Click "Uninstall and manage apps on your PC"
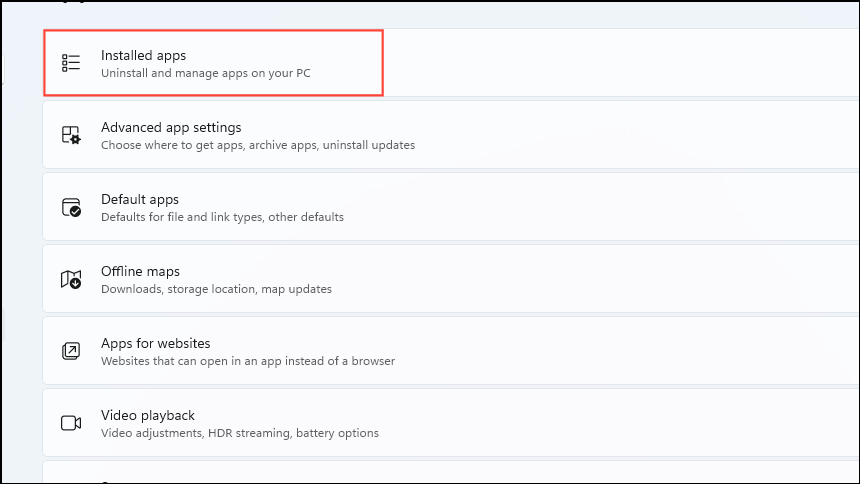The image size is (860, 484). [x=206, y=73]
